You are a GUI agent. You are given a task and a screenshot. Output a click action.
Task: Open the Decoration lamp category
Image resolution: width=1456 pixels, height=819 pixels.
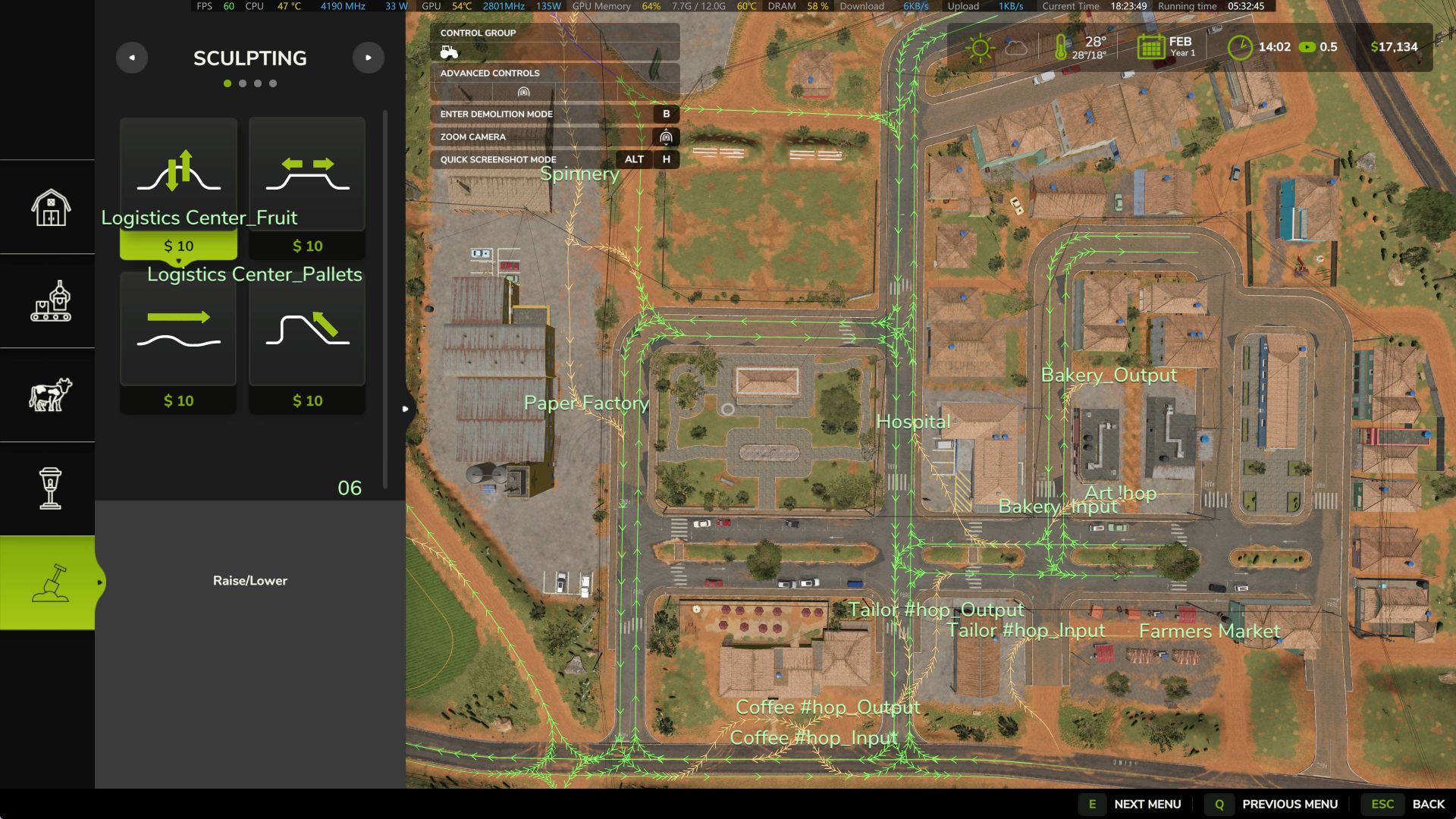coord(50,488)
